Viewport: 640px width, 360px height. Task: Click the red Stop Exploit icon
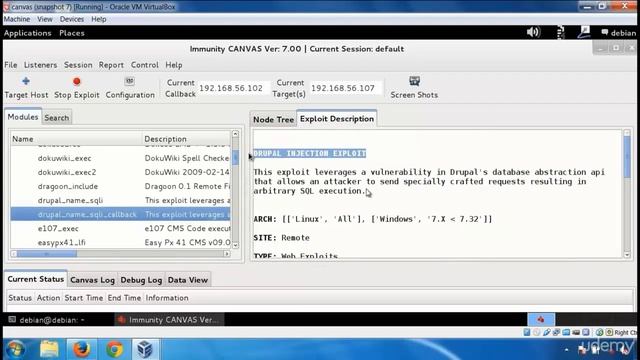(76, 82)
